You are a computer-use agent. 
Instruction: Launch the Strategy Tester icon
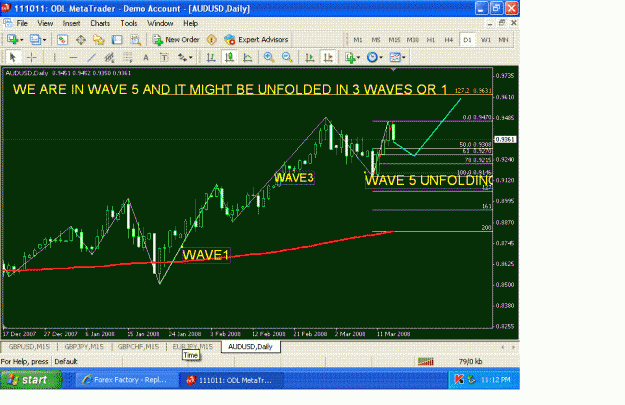click(135, 39)
